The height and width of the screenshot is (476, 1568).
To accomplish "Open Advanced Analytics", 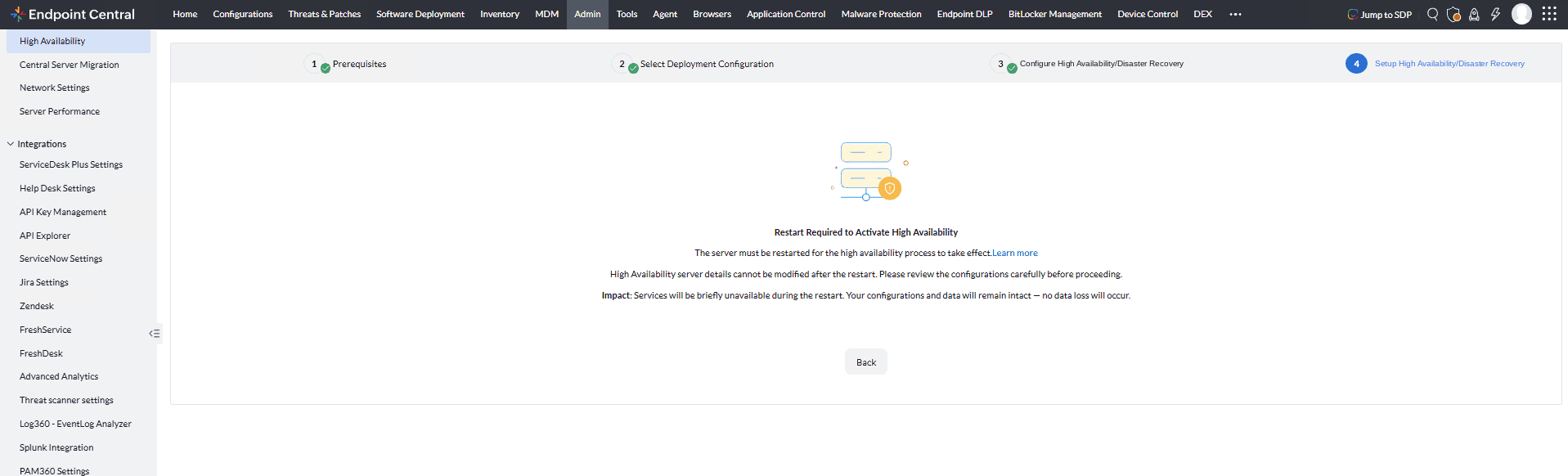I will point(59,376).
